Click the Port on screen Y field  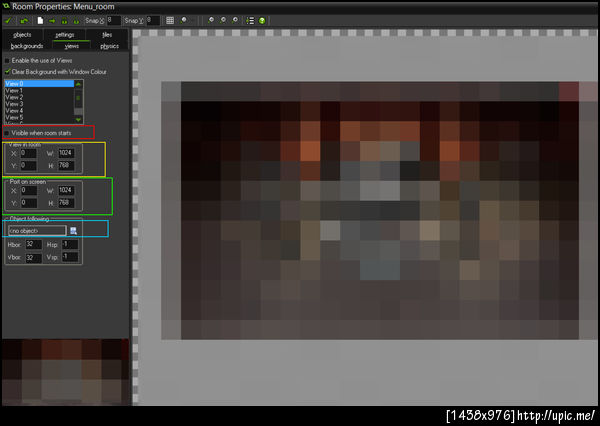pyautogui.click(x=29, y=203)
